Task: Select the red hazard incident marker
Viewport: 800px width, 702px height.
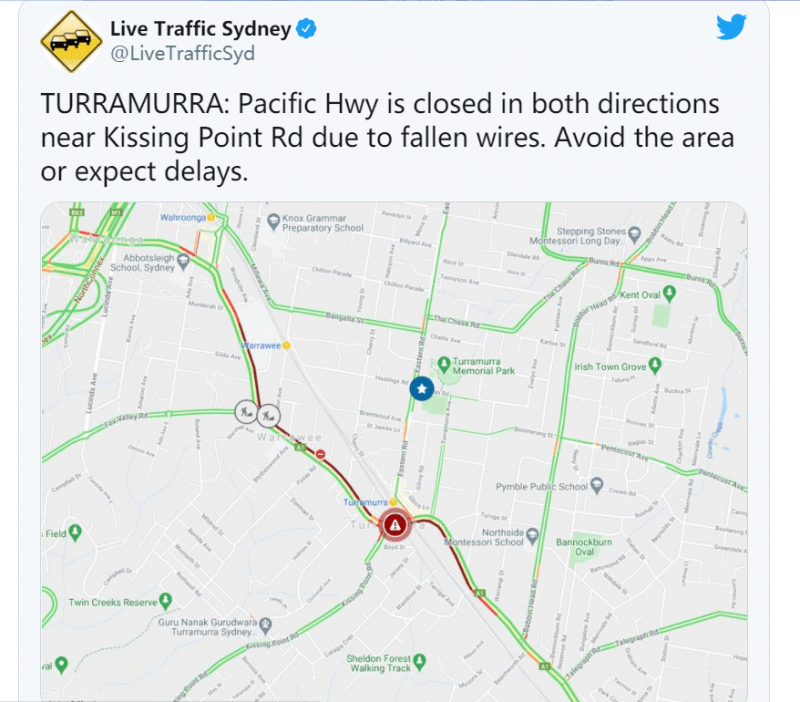Action: pyautogui.click(x=395, y=524)
